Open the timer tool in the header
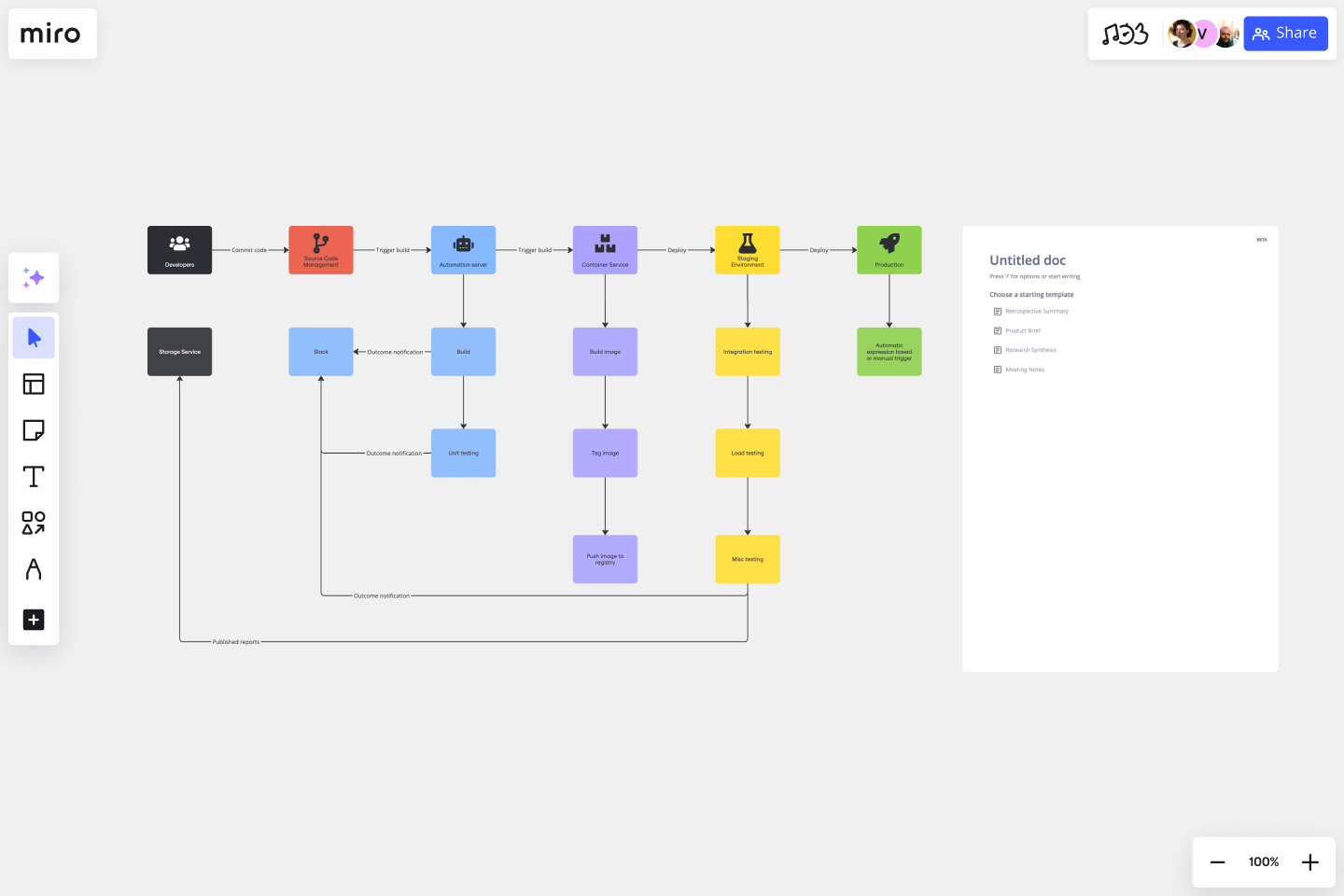 point(1127,34)
